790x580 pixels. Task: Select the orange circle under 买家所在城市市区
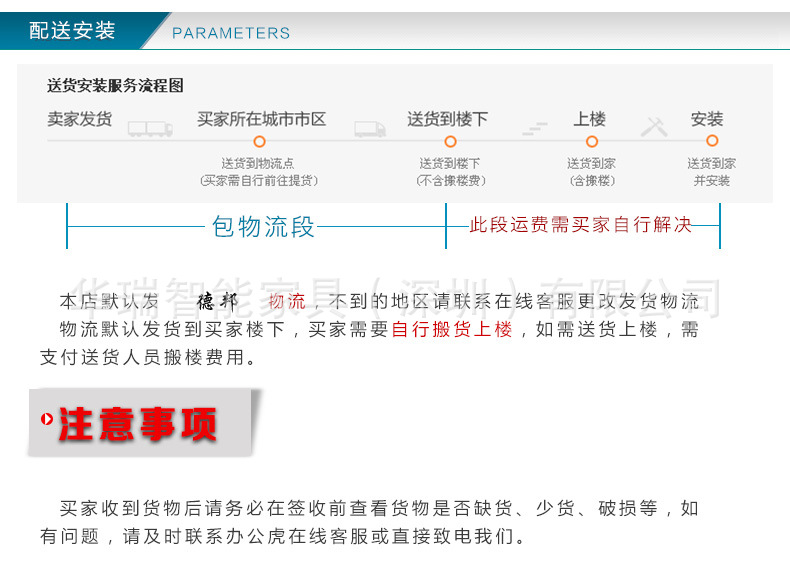(260, 142)
